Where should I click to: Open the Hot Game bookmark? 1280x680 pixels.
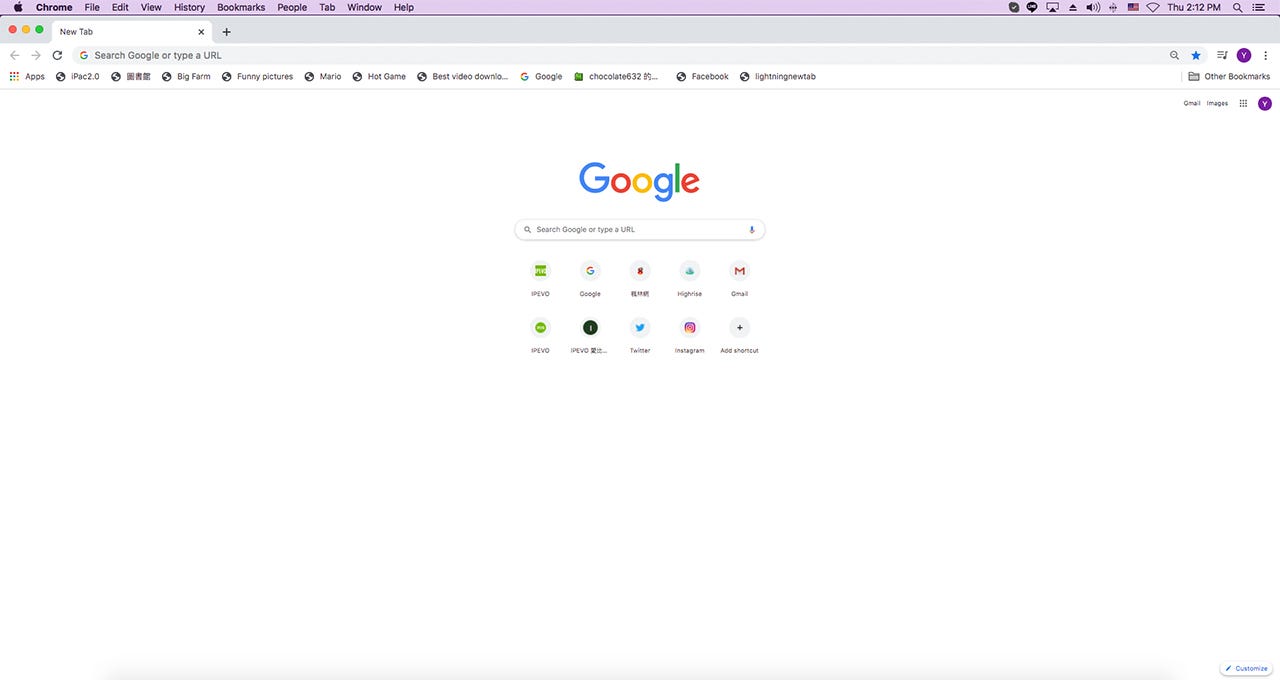[379, 76]
